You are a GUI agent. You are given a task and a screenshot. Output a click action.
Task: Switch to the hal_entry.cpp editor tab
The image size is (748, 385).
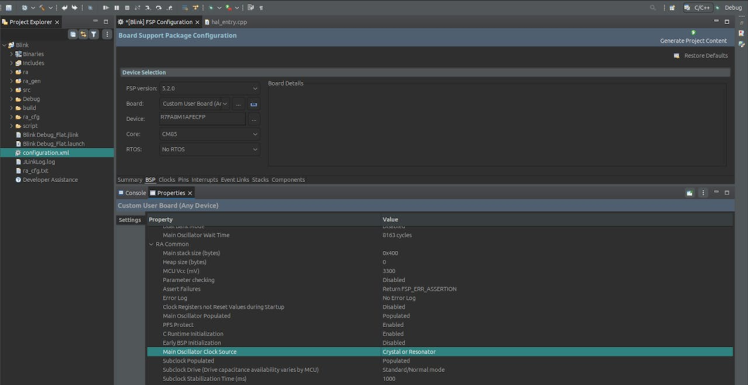pos(226,22)
